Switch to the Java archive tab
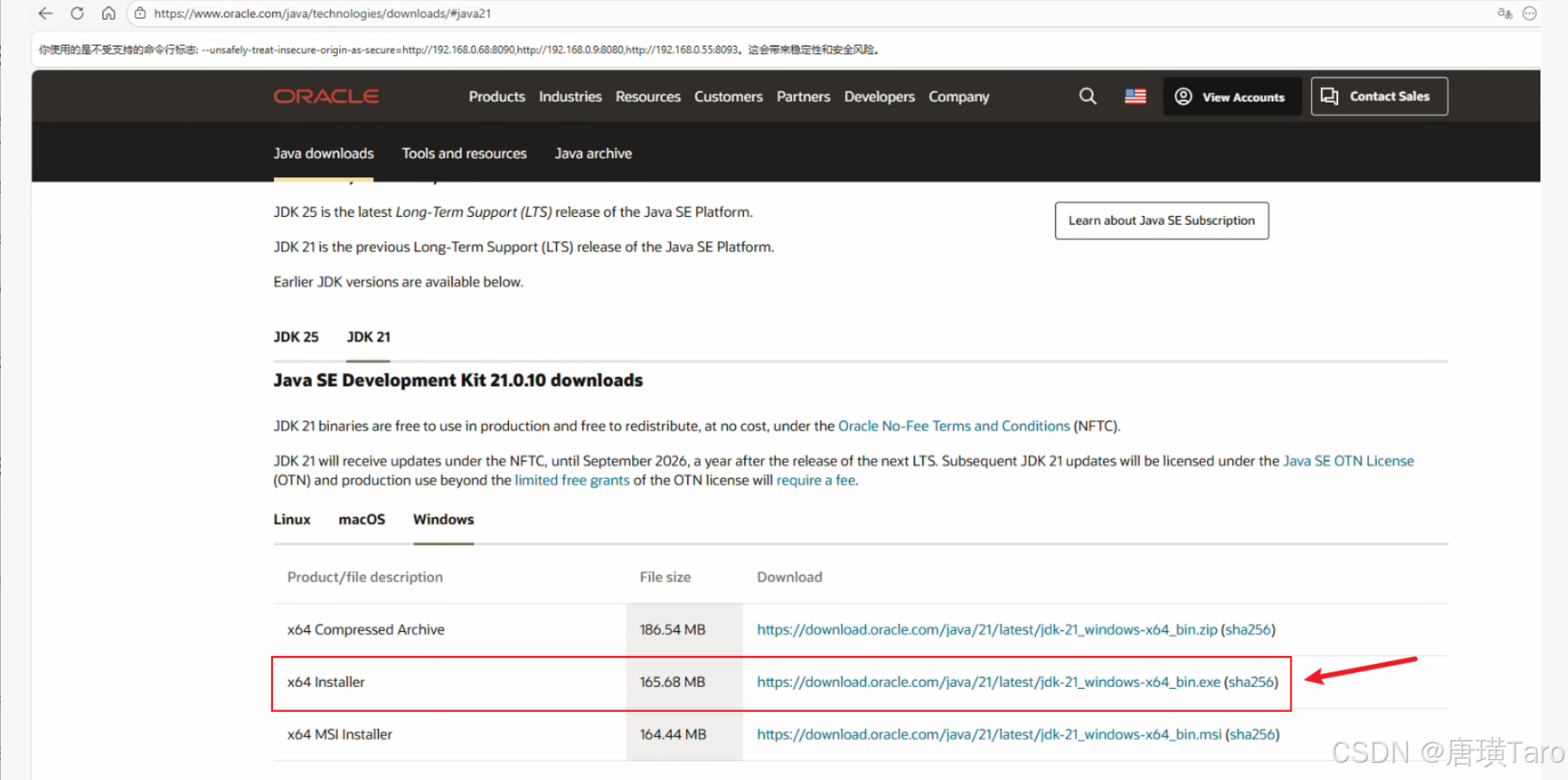 pyautogui.click(x=593, y=153)
